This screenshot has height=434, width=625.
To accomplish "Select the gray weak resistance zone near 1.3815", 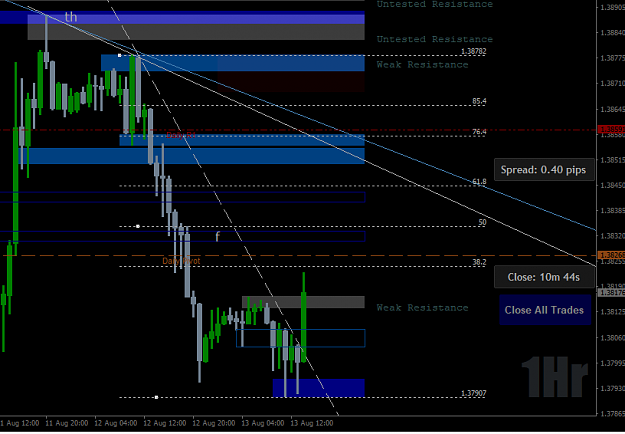I will click(x=303, y=302).
